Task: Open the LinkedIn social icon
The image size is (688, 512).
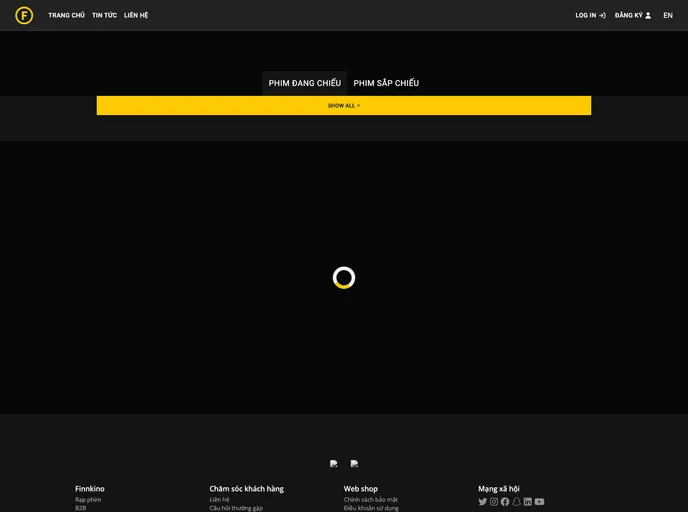Action: tap(528, 501)
